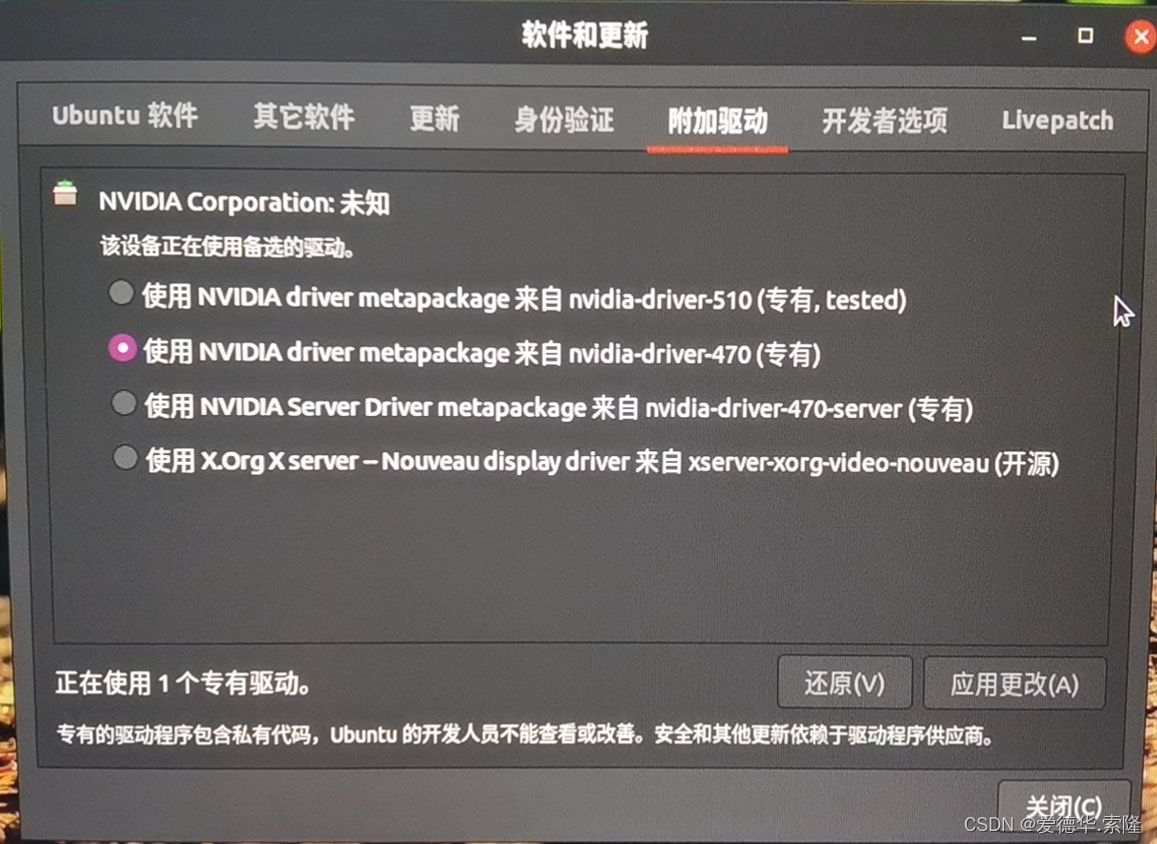Click the NVIDIA Corporation: 未知 device heading
Image resolution: width=1157 pixels, height=844 pixels.
point(244,202)
